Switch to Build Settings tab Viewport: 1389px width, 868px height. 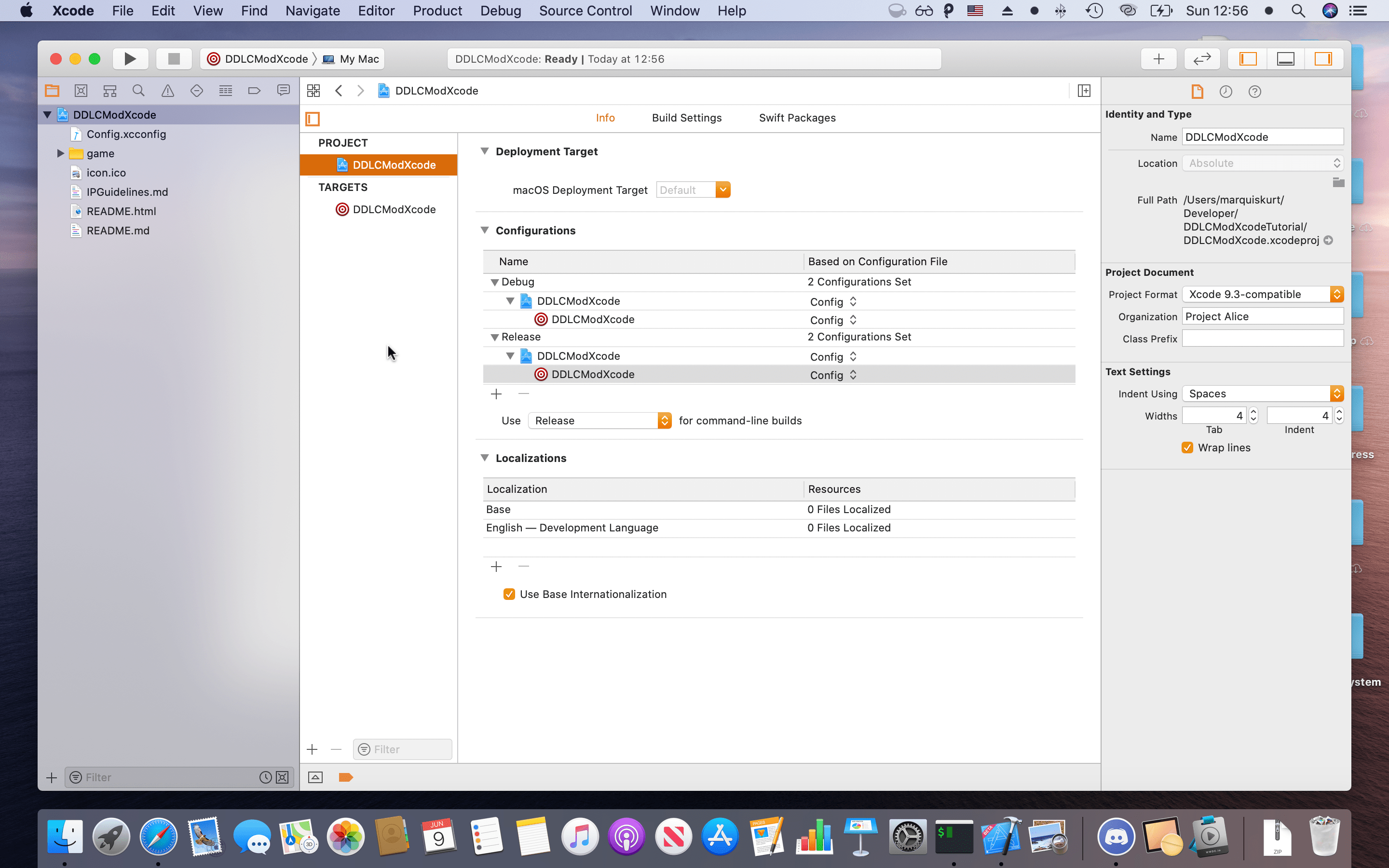coord(686,118)
